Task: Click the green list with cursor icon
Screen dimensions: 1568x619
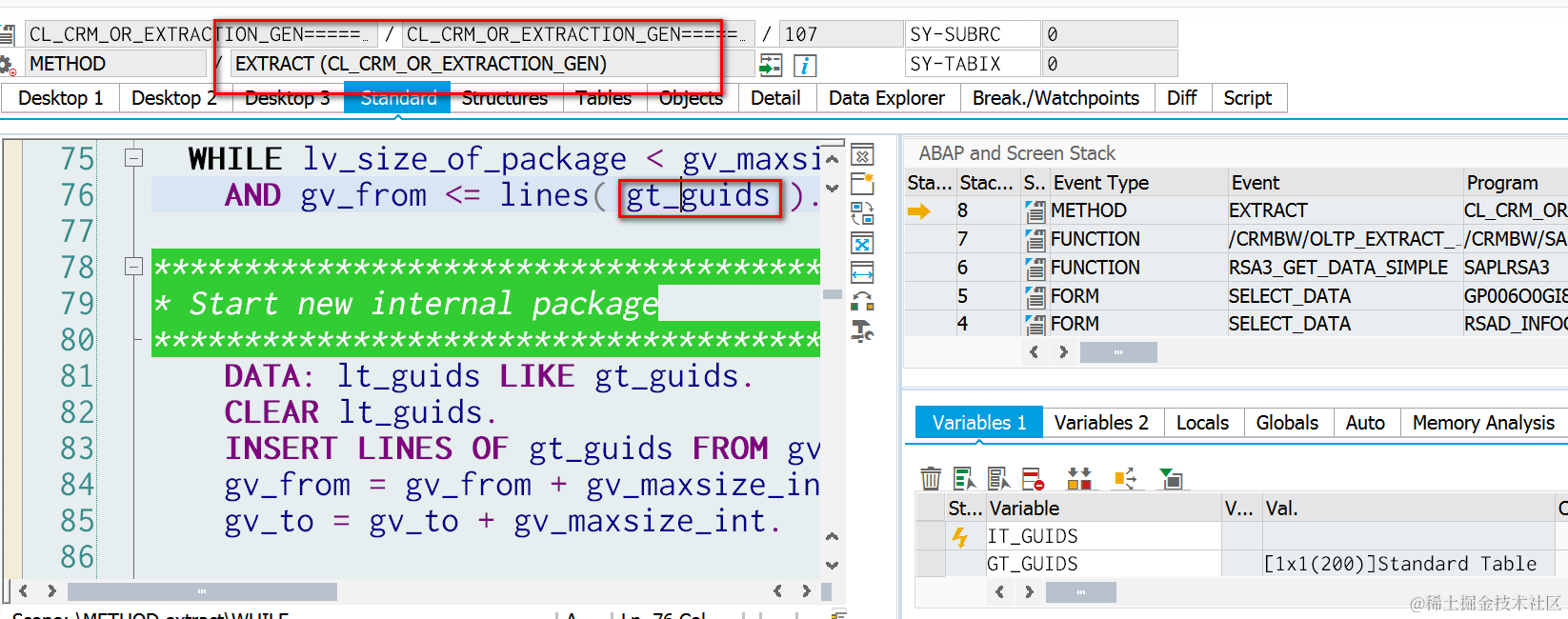Action: click(x=964, y=478)
